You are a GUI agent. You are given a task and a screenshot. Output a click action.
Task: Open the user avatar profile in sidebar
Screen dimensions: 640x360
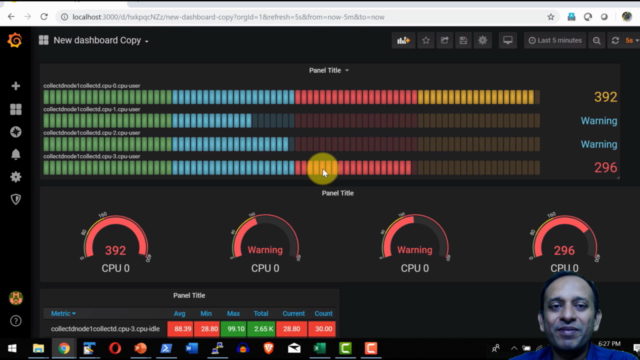pyautogui.click(x=16, y=298)
